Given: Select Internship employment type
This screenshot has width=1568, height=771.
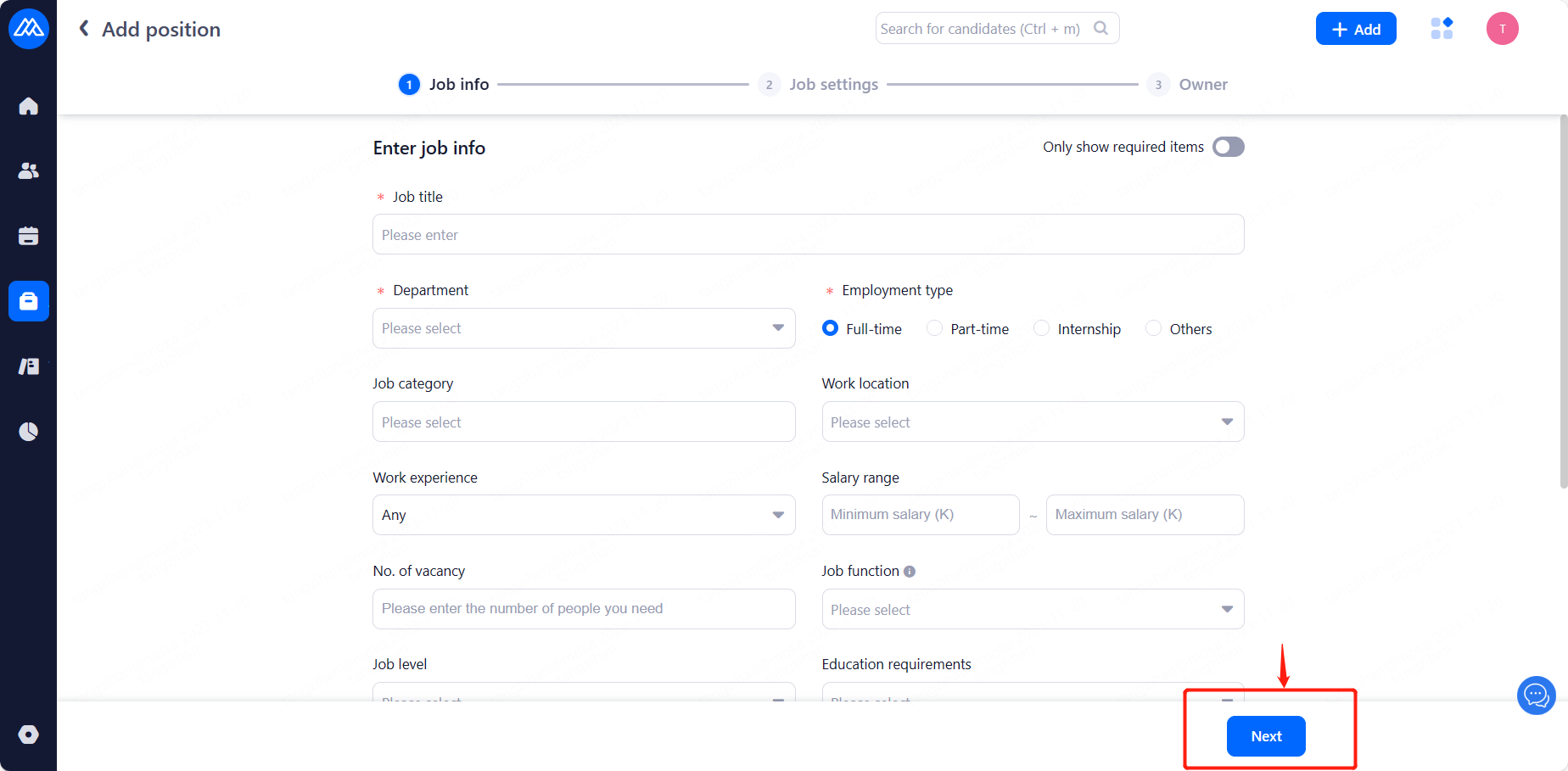Looking at the screenshot, I should [x=1042, y=328].
